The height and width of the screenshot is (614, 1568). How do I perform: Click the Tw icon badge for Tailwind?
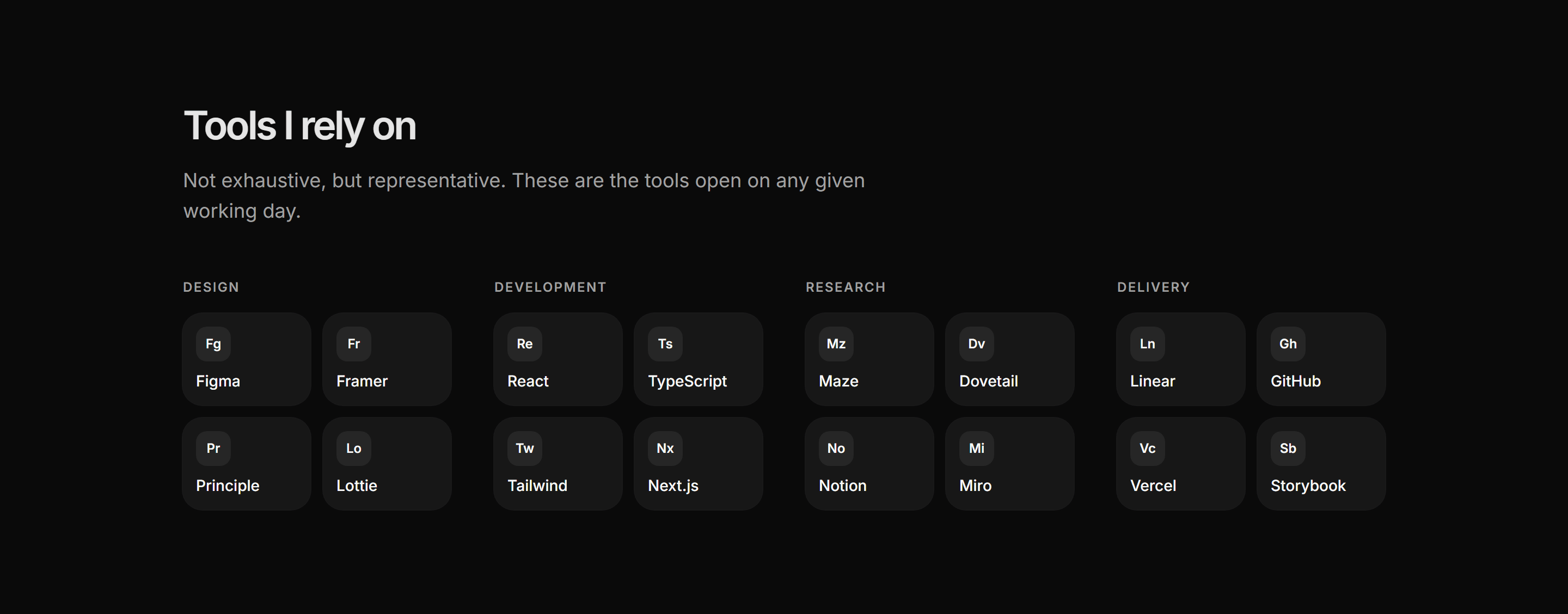[x=525, y=449]
